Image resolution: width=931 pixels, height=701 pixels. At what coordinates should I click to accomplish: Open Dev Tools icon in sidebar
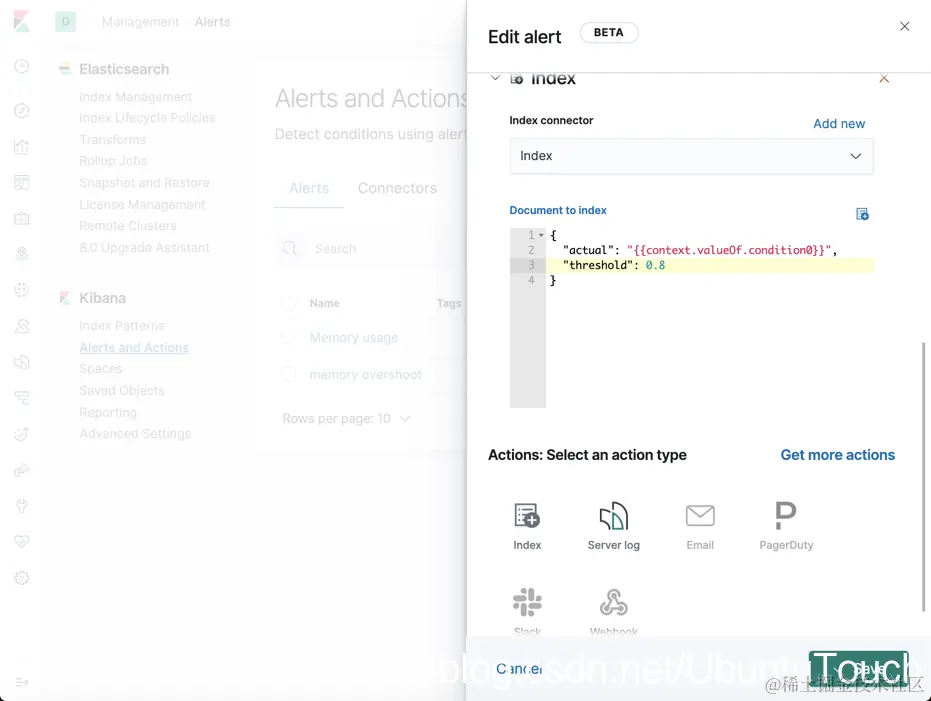pos(21,506)
